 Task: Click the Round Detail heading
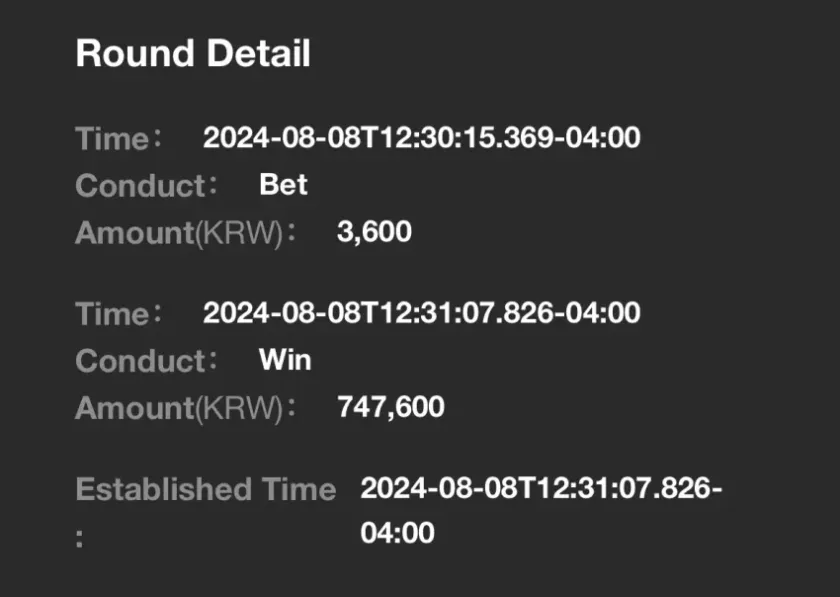193,53
